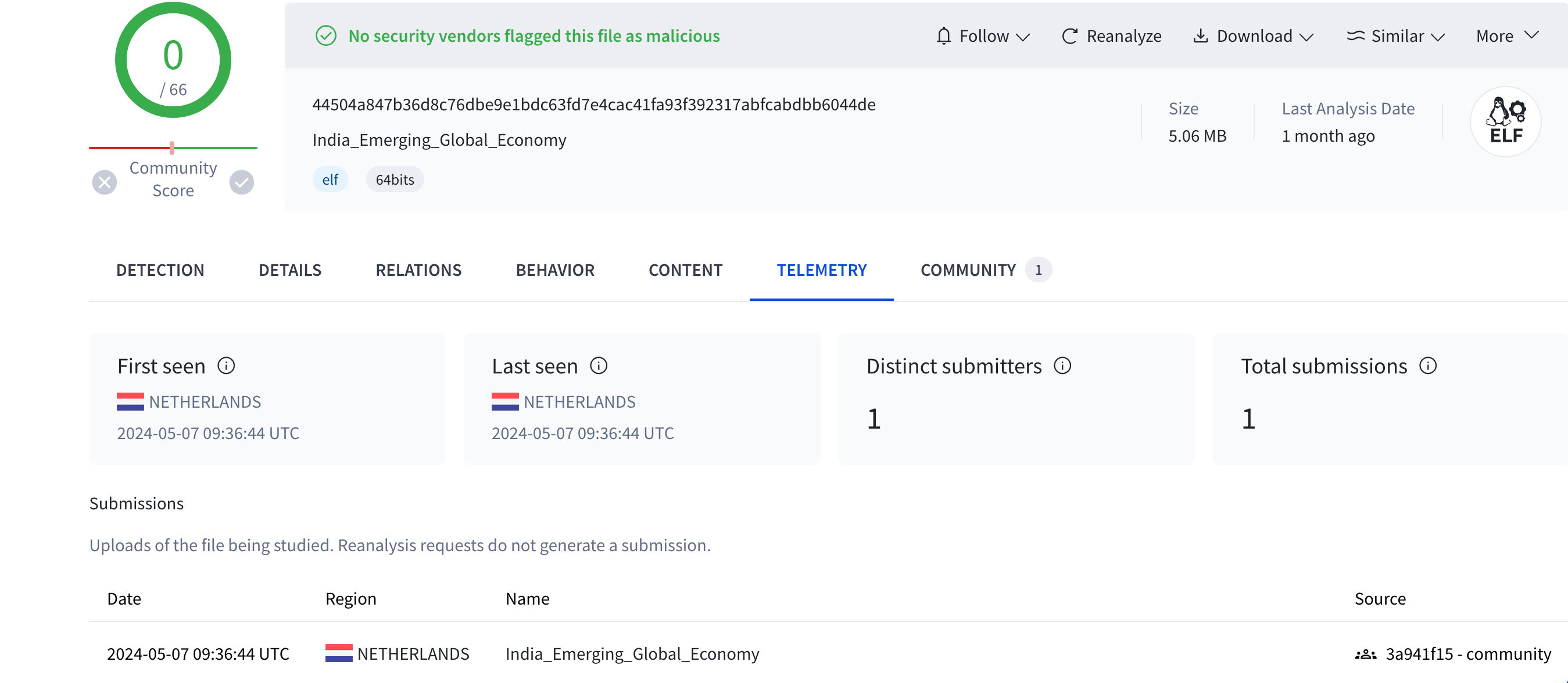Viewport: 1568px width, 683px height.
Task: Click the Reanalyze button label
Action: (x=1123, y=36)
